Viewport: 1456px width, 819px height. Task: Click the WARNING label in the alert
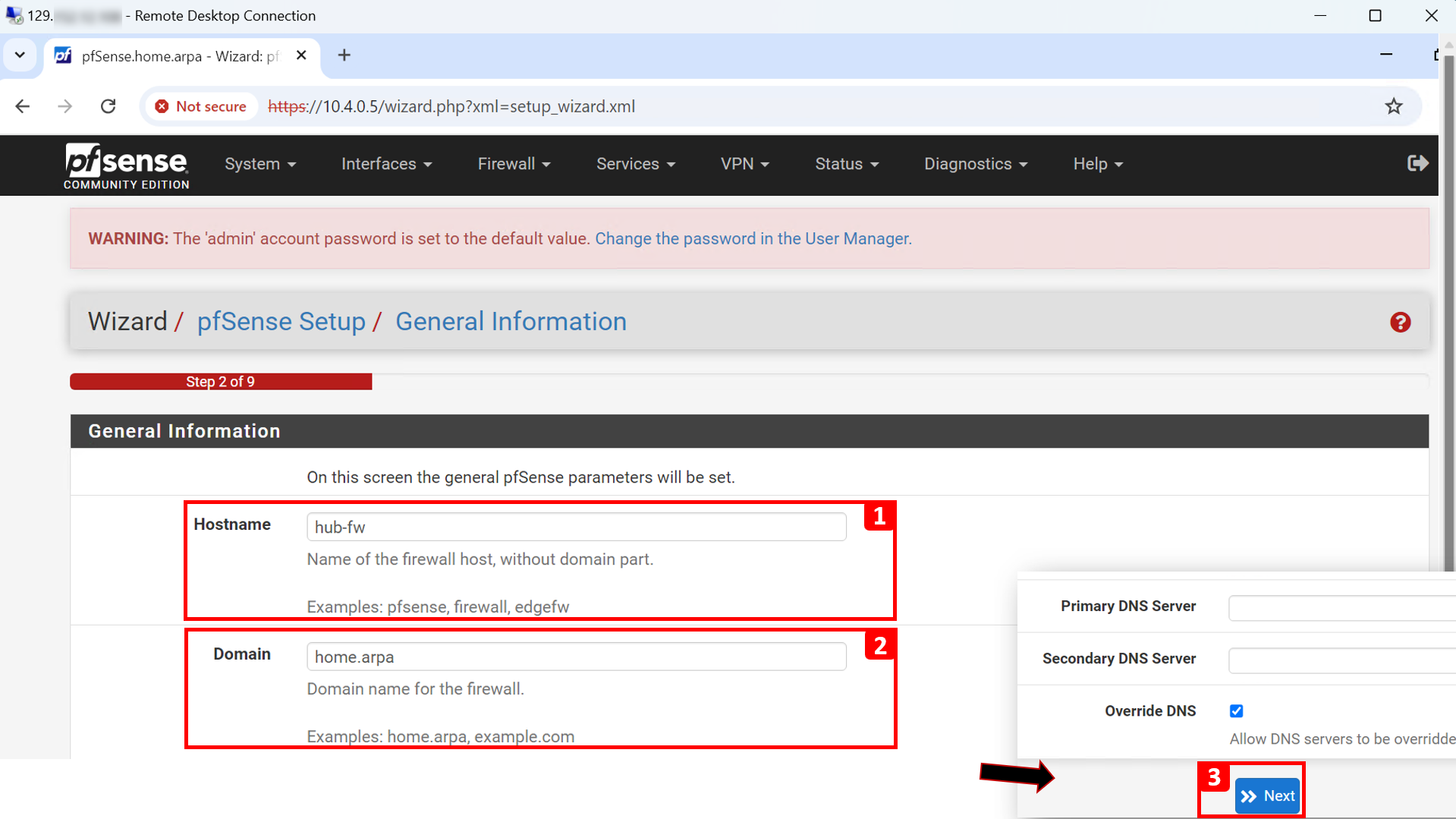(128, 239)
